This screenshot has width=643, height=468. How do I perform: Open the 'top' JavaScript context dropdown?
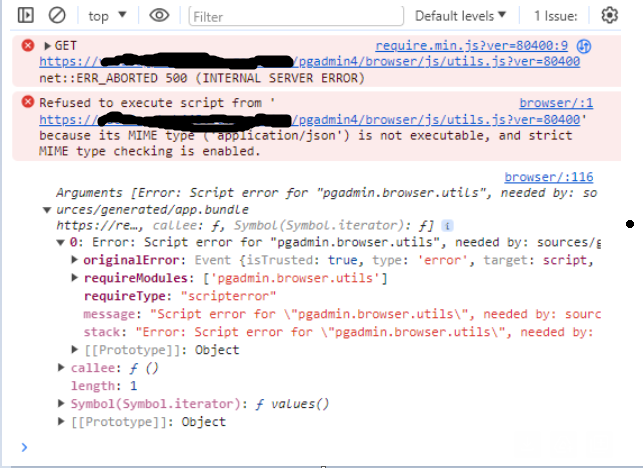point(107,16)
